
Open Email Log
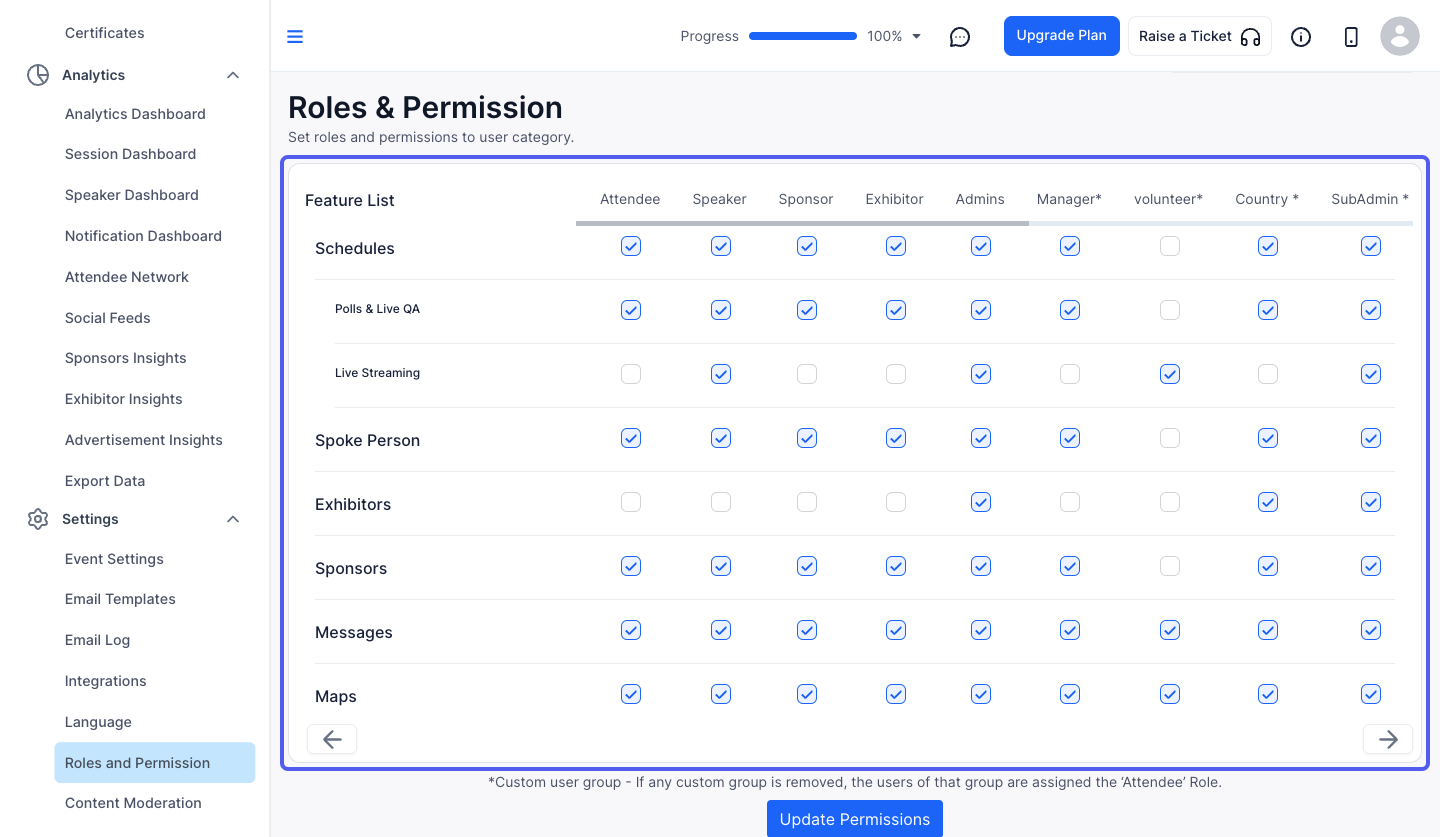pyautogui.click(x=97, y=640)
